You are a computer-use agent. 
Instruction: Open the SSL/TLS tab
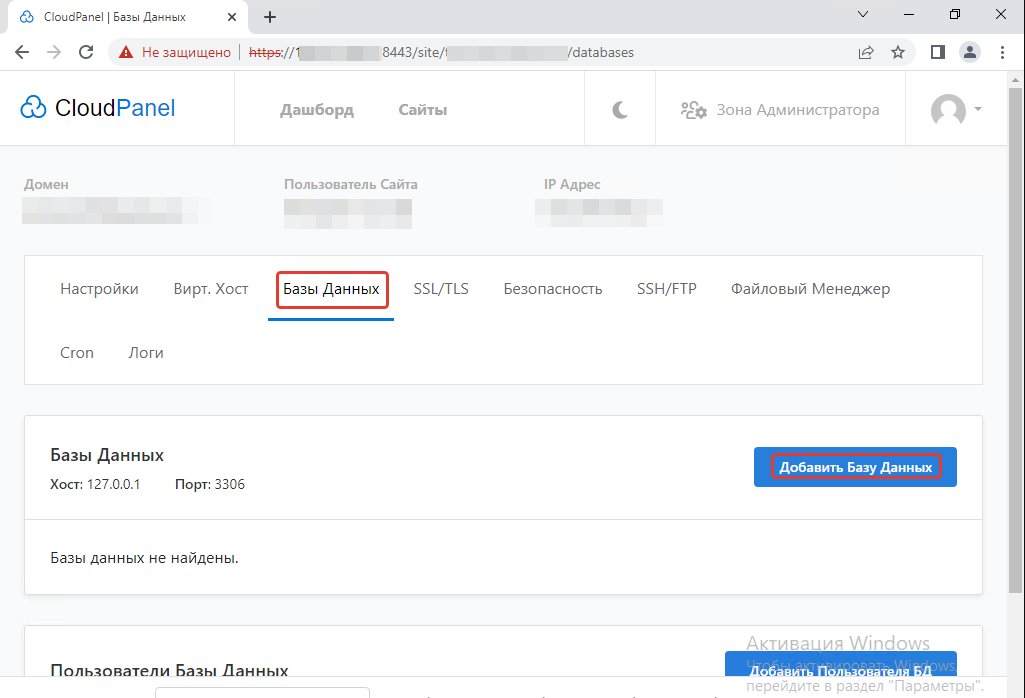tap(441, 289)
